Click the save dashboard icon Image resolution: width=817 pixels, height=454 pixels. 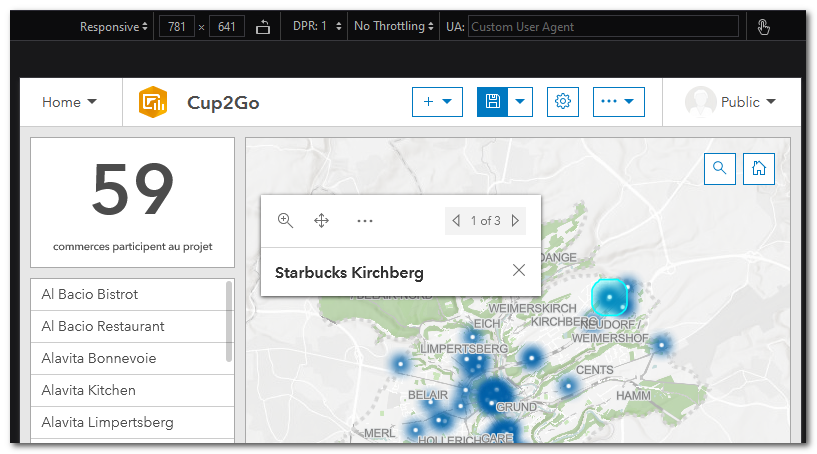[492, 102]
